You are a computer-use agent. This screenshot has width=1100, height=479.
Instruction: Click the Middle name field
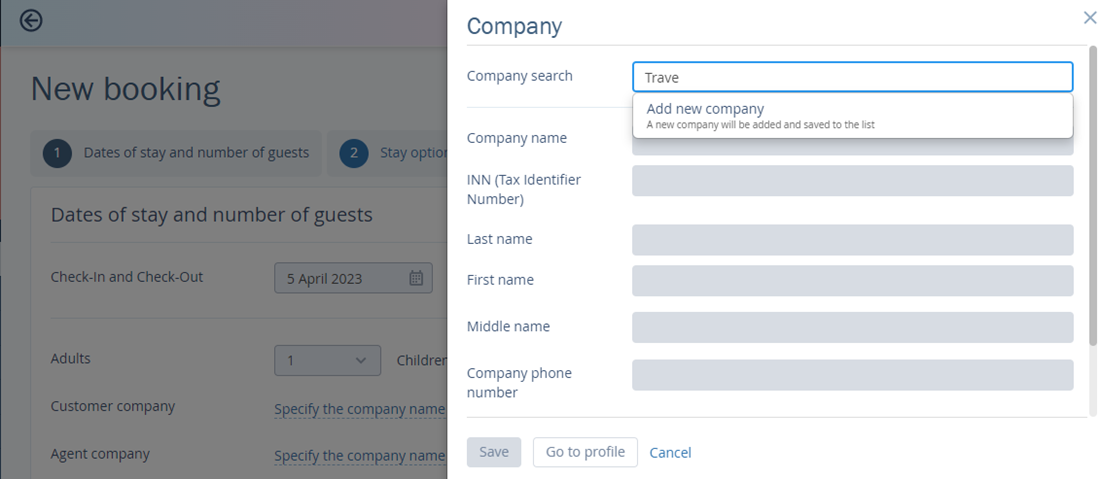pos(852,328)
